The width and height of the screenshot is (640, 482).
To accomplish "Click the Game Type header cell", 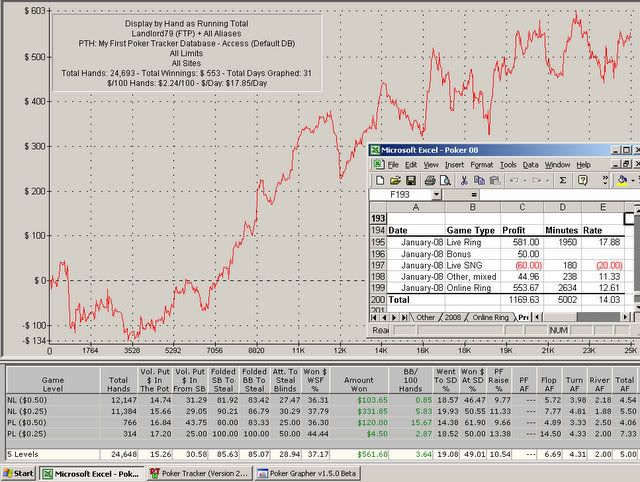I will click(x=473, y=230).
